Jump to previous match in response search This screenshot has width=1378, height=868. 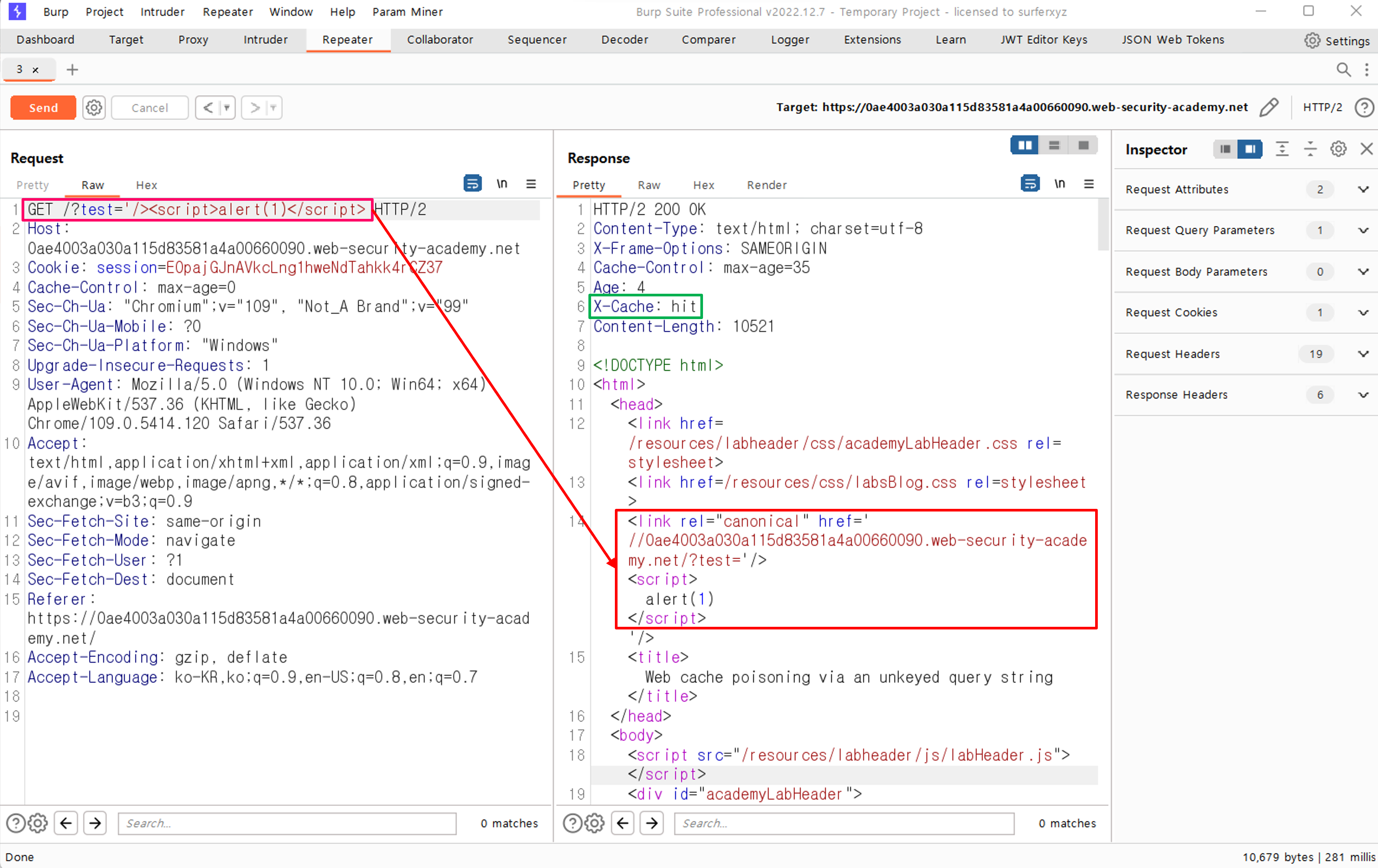(622, 823)
